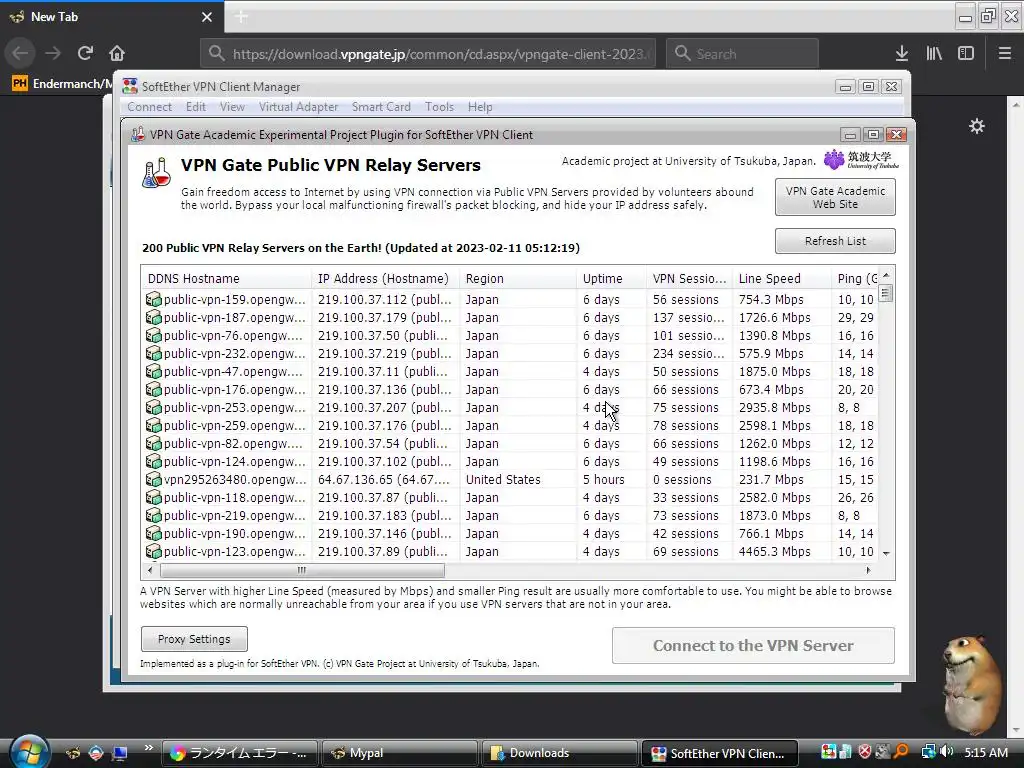Click the VPN Gate flask icon in header
This screenshot has width=1024, height=768.
click(x=156, y=173)
